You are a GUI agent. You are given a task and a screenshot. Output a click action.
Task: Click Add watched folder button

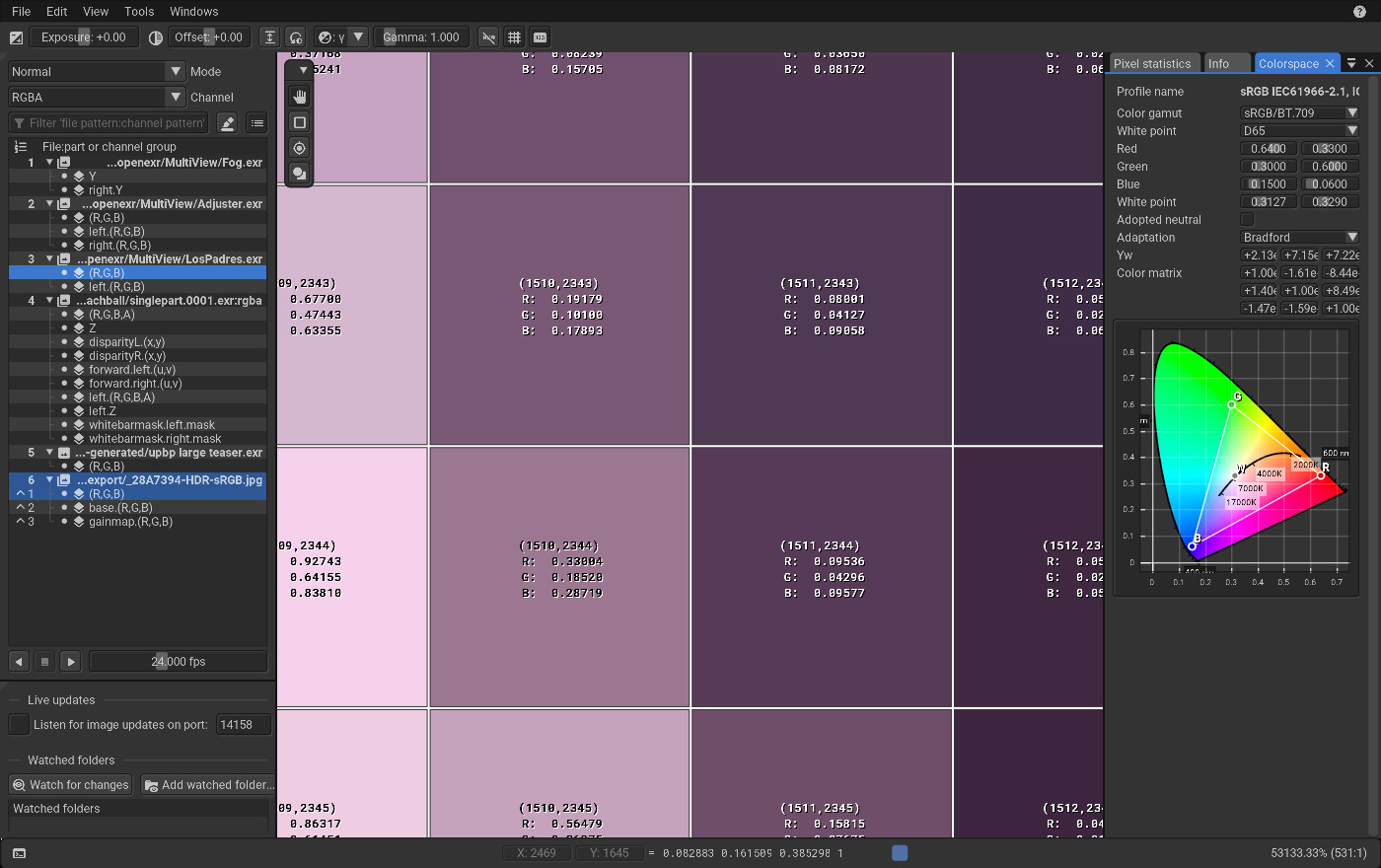tap(208, 785)
